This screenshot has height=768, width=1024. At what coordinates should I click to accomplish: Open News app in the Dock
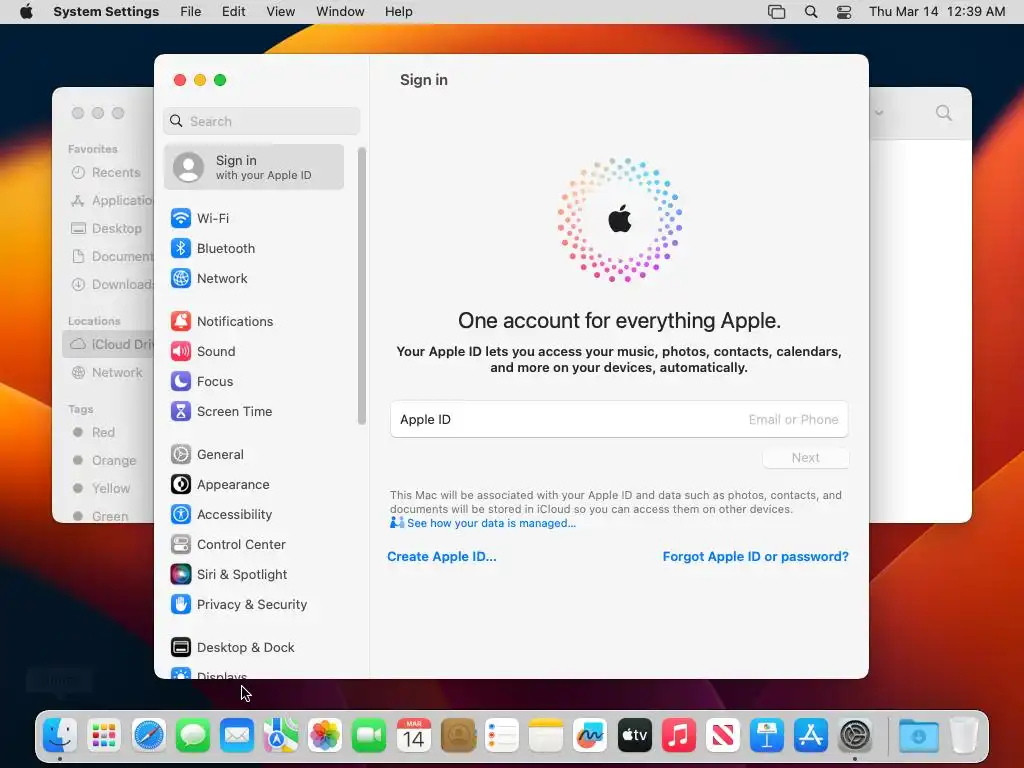(x=723, y=735)
